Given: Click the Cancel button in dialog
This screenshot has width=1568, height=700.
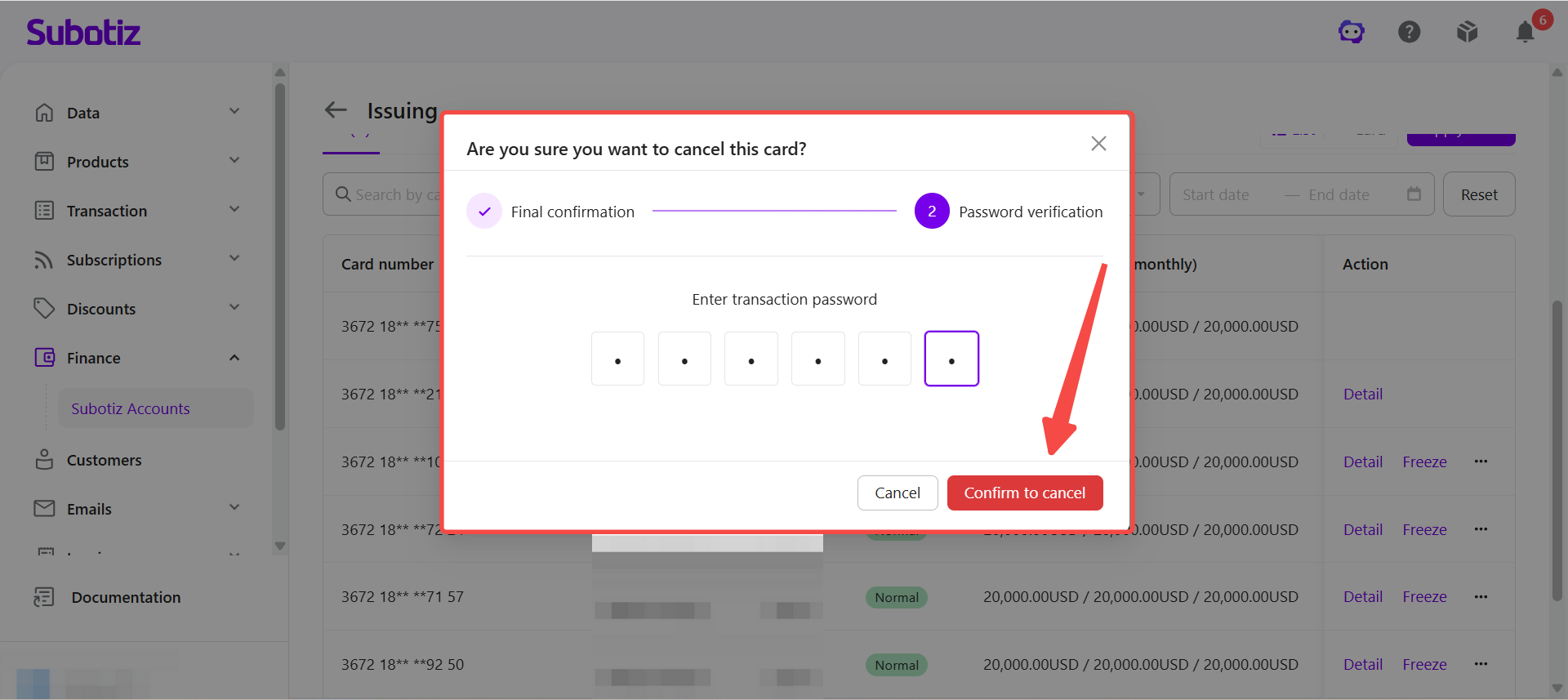Looking at the screenshot, I should click(898, 493).
